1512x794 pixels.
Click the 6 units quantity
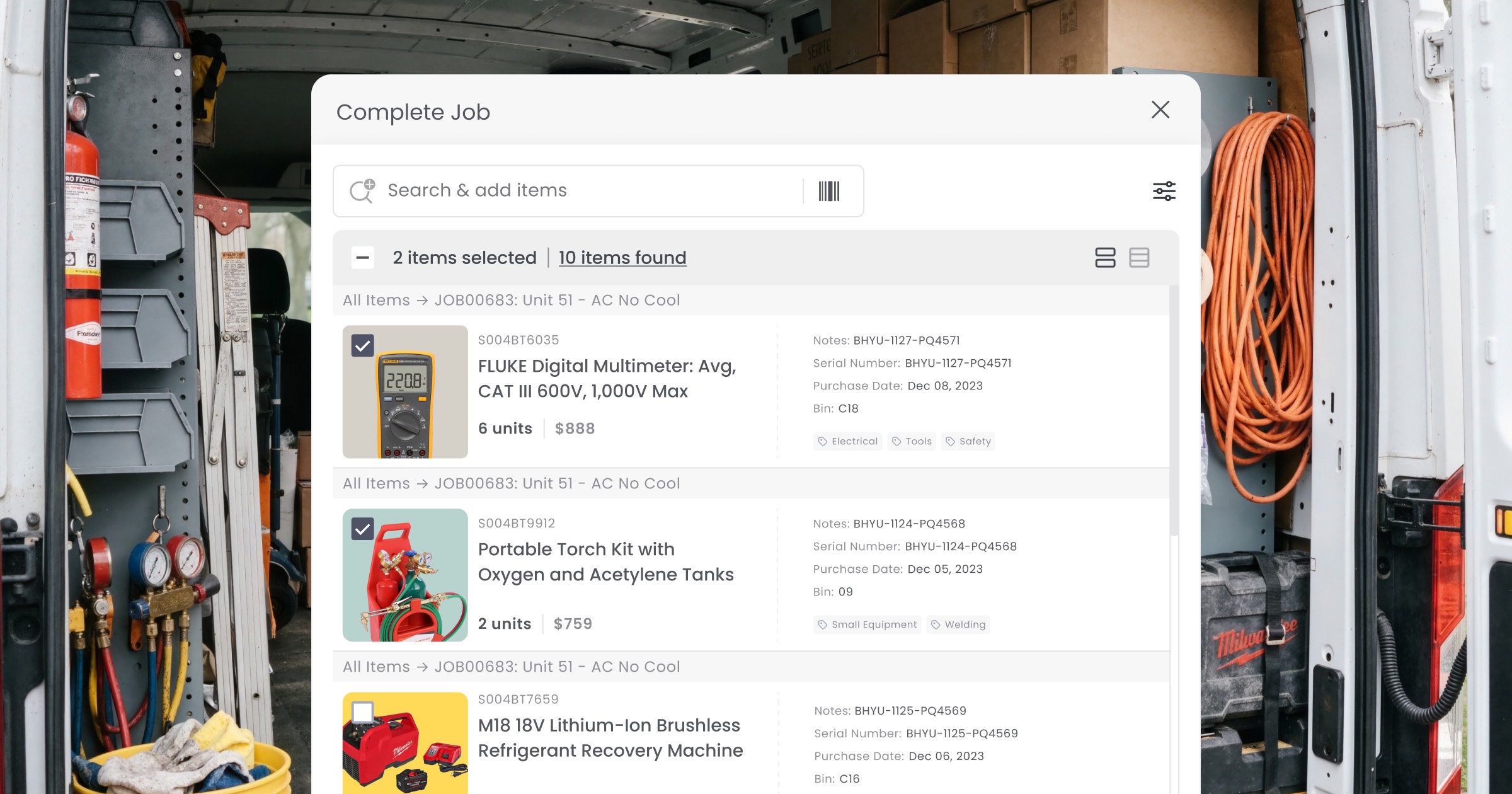[x=505, y=429]
